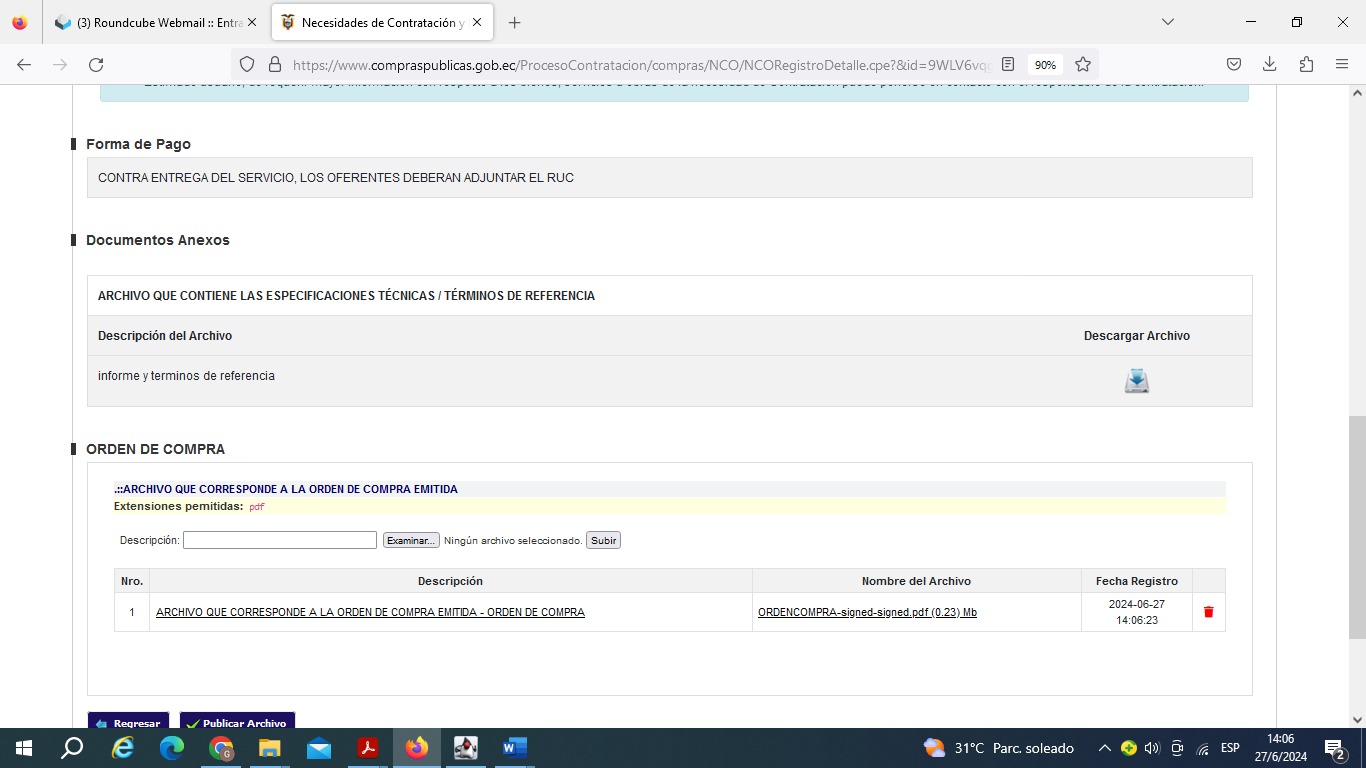Open Firefox application hamburger menu
This screenshot has height=768, width=1366.
point(1342,64)
